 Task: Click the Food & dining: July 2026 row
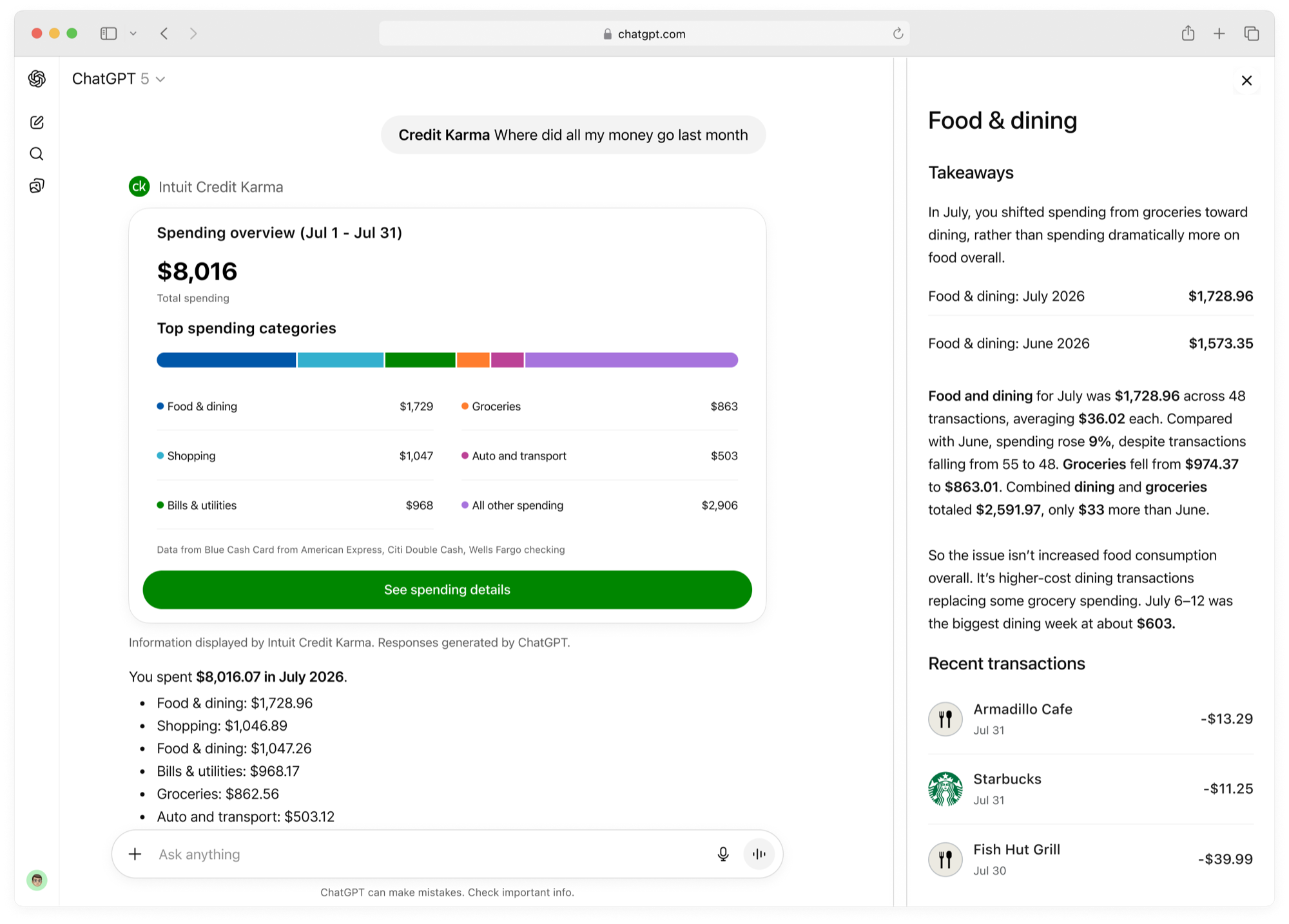[x=1090, y=296]
